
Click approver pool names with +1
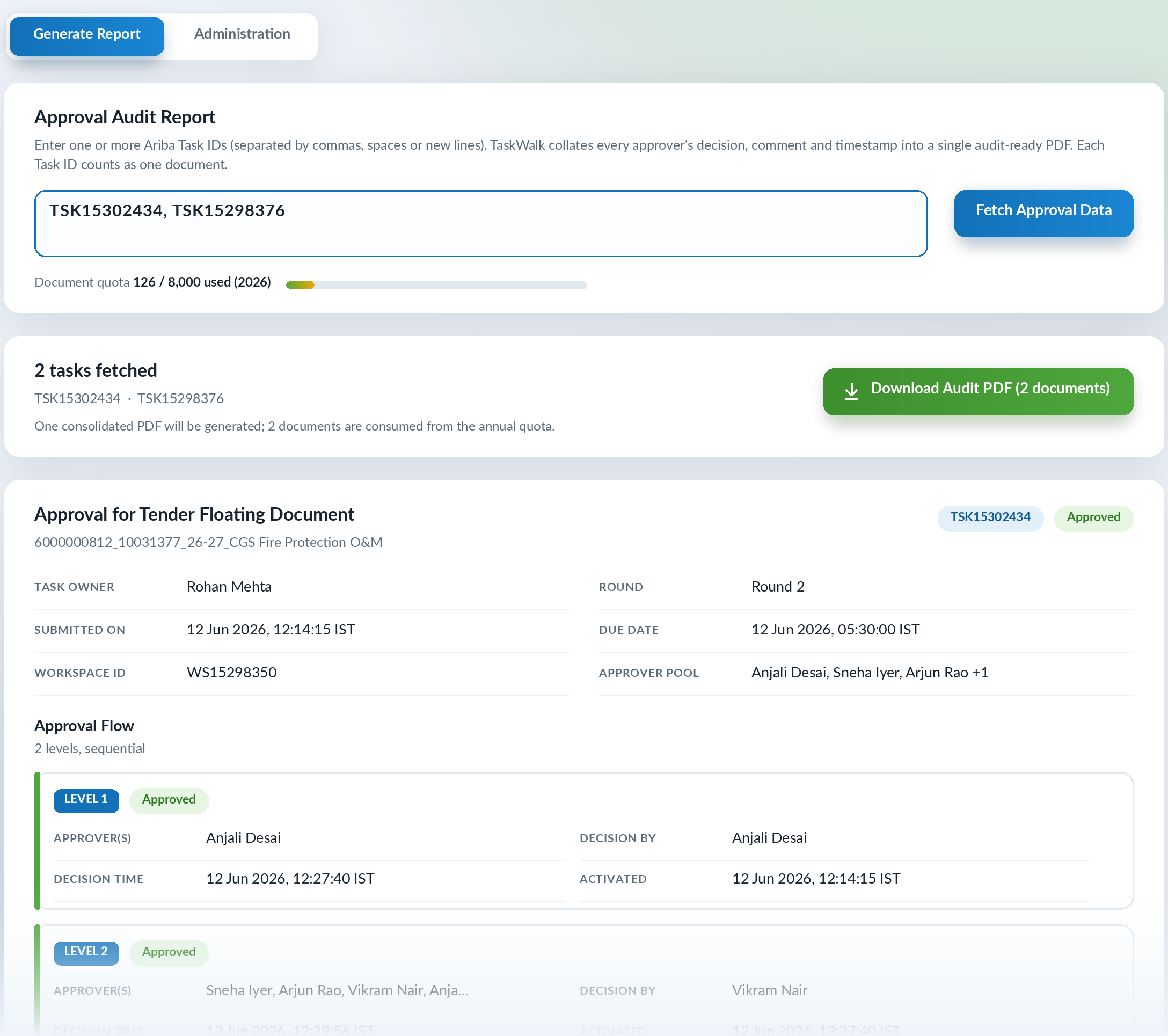[870, 673]
